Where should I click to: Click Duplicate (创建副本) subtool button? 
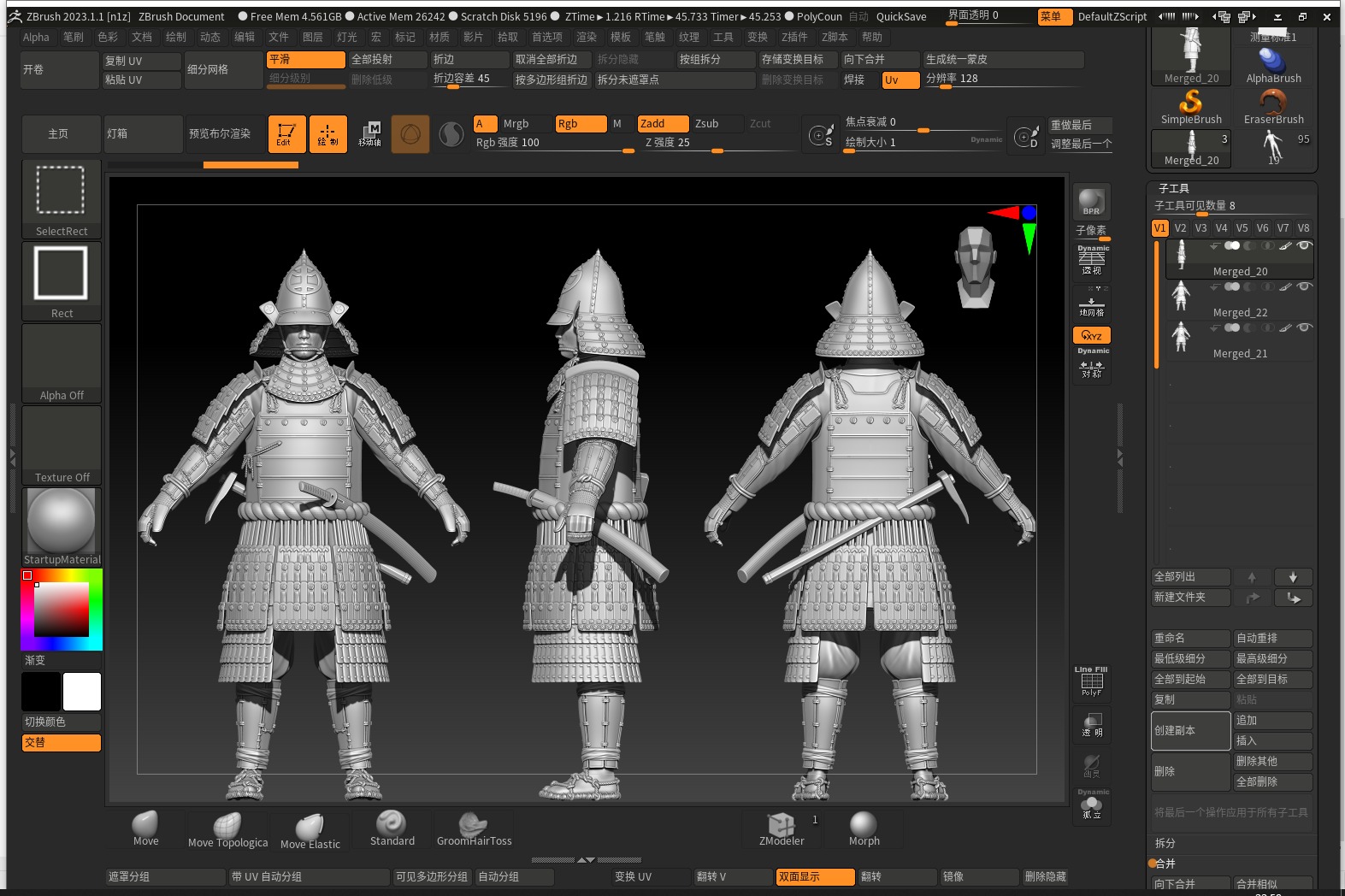click(1191, 731)
